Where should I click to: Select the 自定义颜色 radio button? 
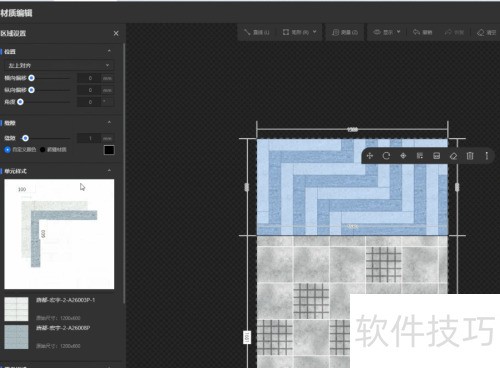click(7, 150)
